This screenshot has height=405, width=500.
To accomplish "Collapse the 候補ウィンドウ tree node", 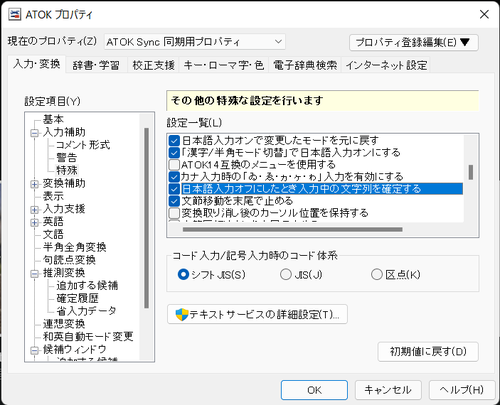I will pos(34,350).
